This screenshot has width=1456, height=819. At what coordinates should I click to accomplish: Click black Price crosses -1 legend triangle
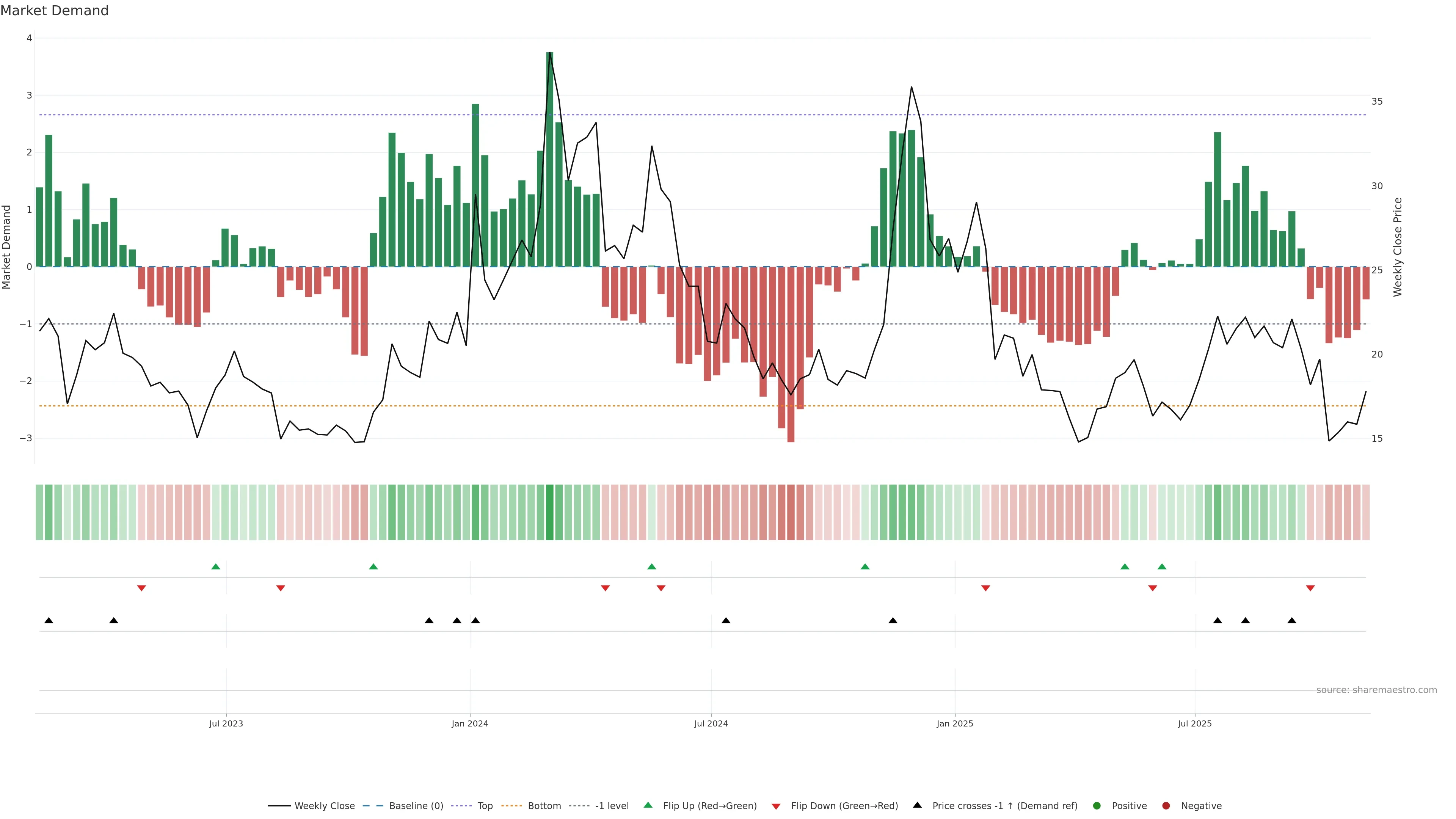tap(917, 805)
